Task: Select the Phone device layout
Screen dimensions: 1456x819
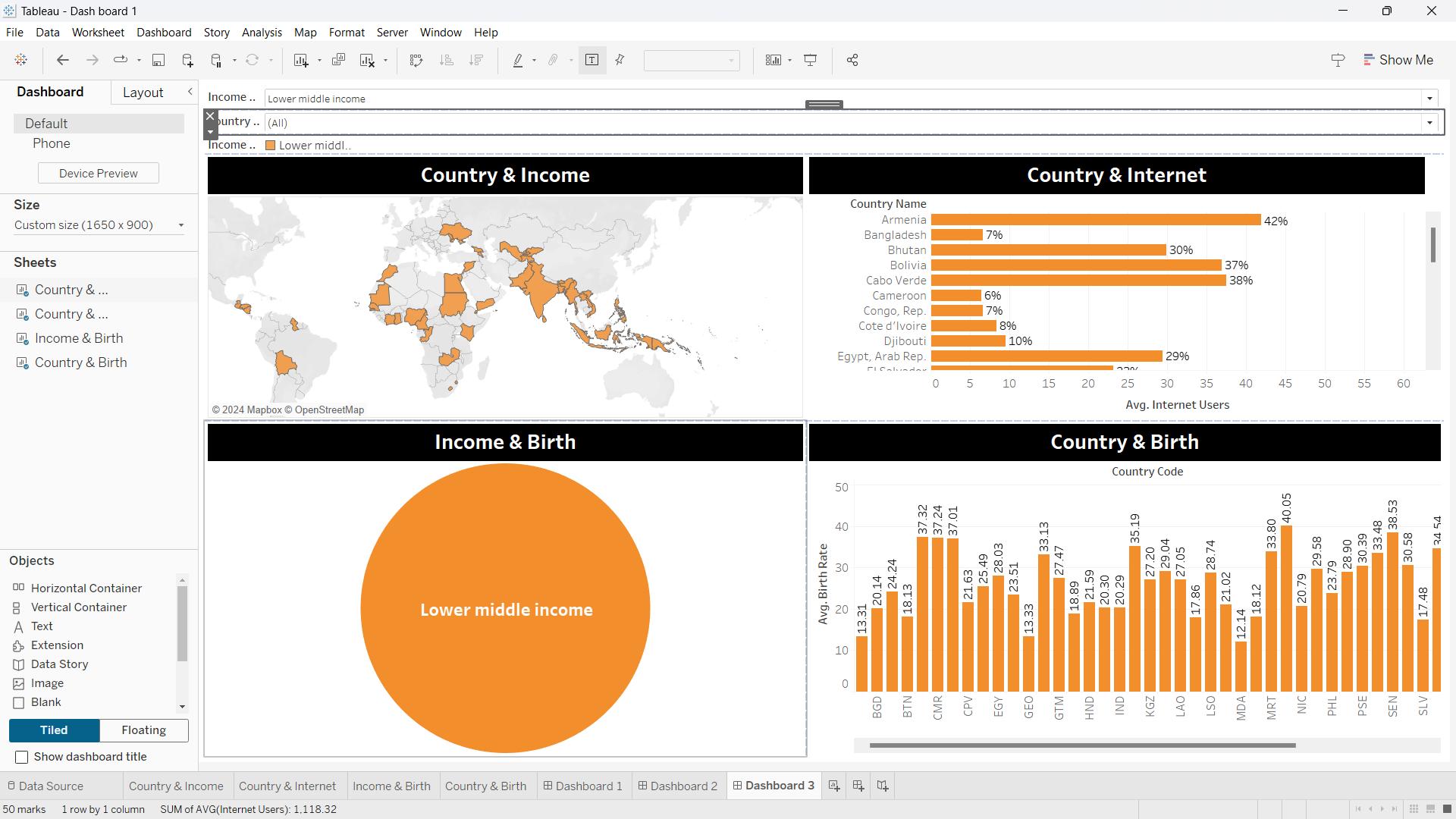Action: pyautogui.click(x=52, y=143)
